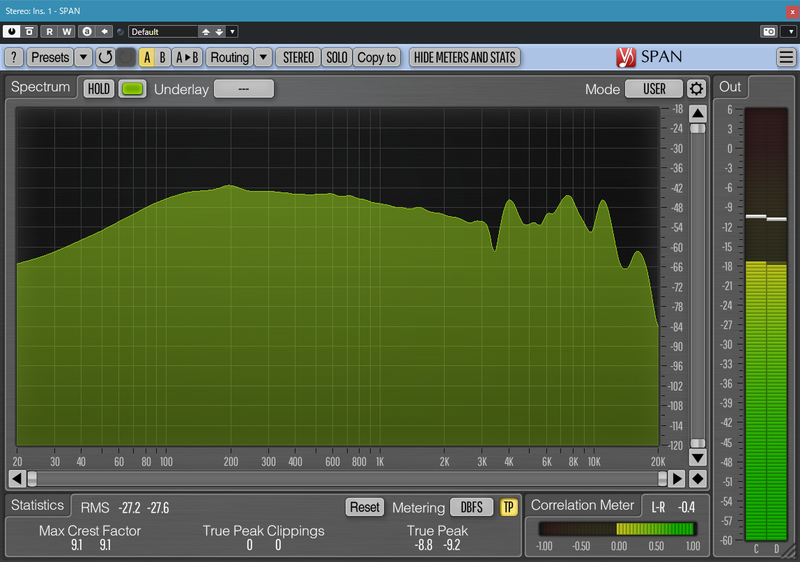Click the vertical range scroll up arrow
Screen dimensions: 800x562
click(697, 113)
